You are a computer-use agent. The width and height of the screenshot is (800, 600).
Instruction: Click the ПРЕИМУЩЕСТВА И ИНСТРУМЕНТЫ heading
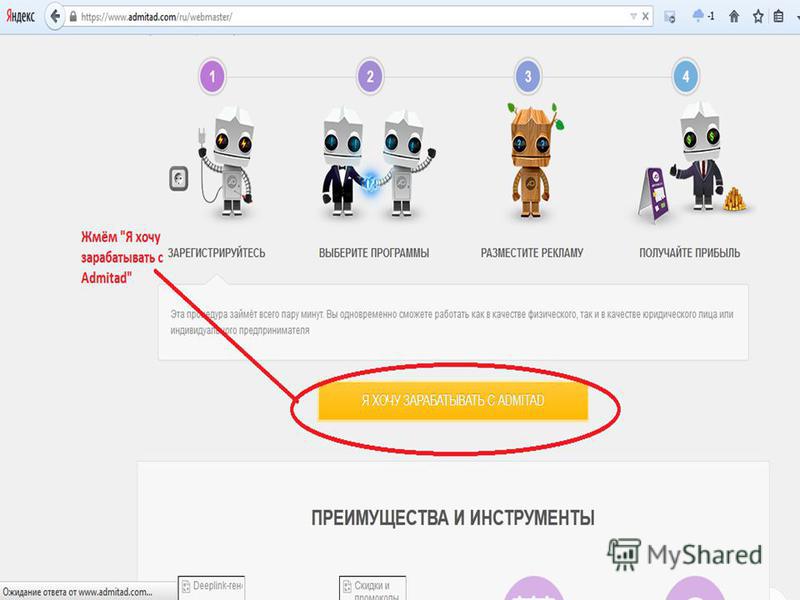[x=453, y=518]
